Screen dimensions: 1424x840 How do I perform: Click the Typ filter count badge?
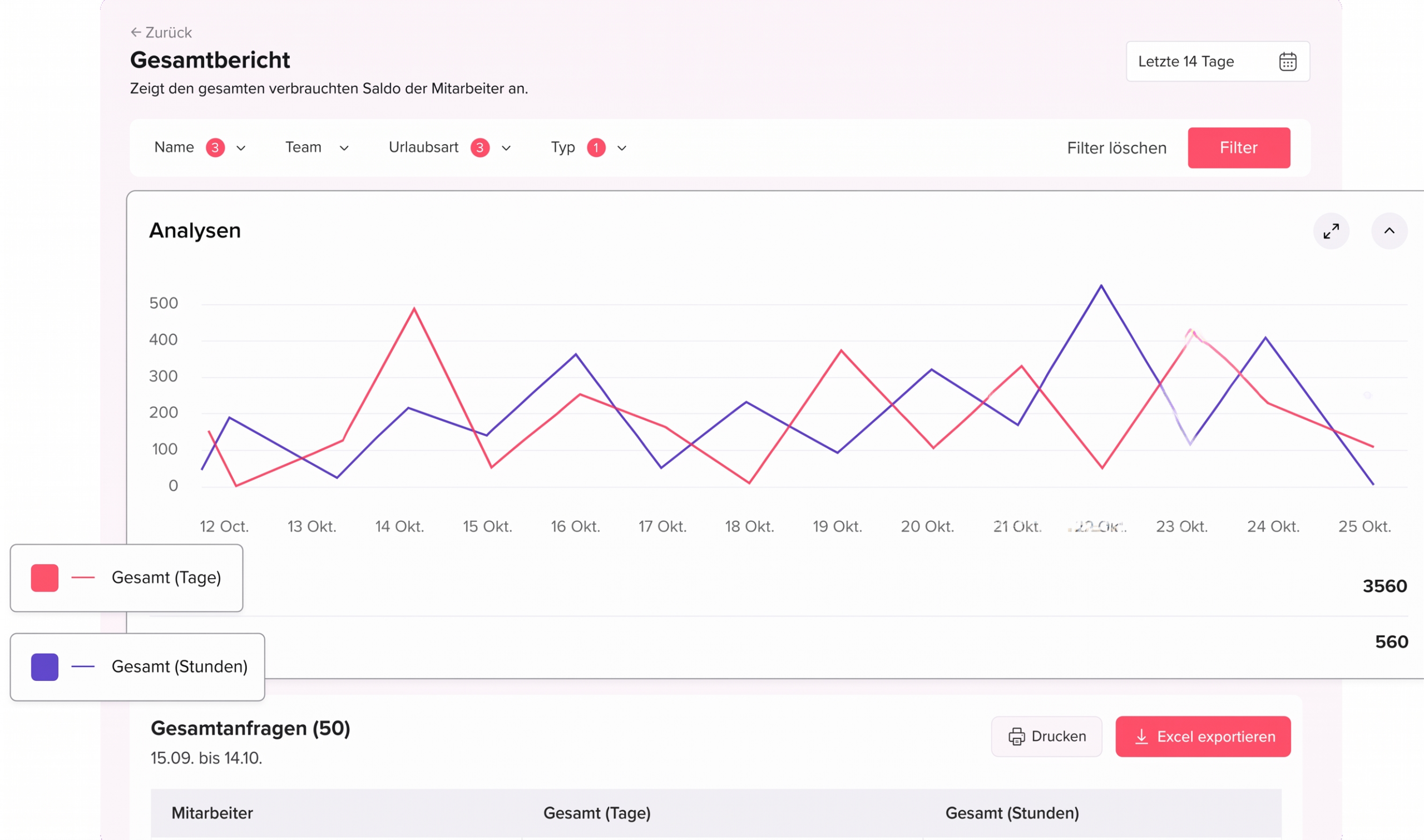click(595, 148)
